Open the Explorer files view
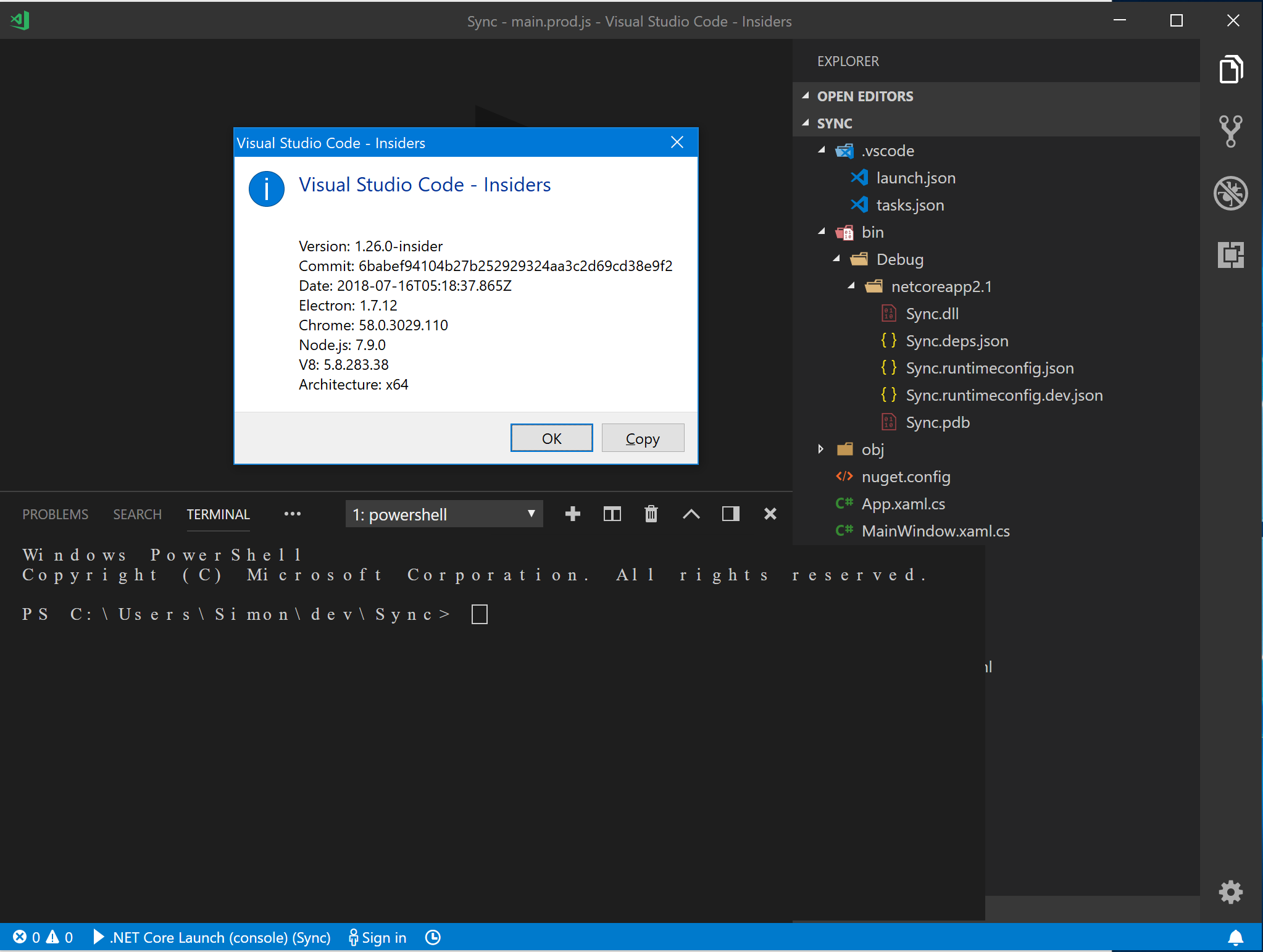Screen dimensions: 1263x952 1230,69
